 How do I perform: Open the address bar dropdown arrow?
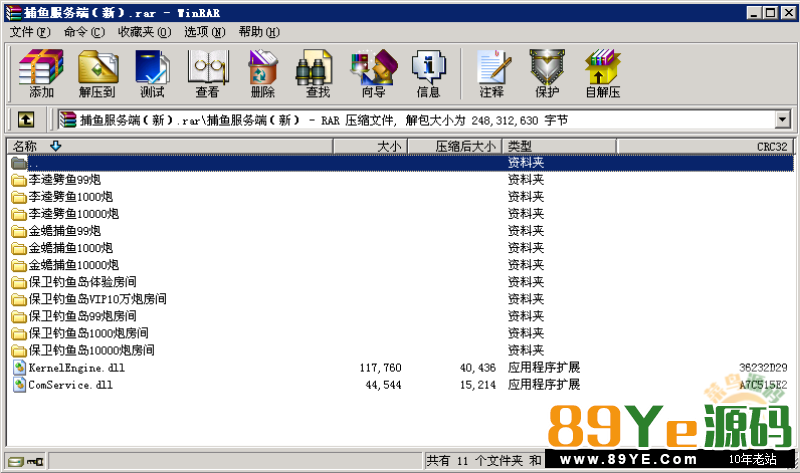[783, 120]
